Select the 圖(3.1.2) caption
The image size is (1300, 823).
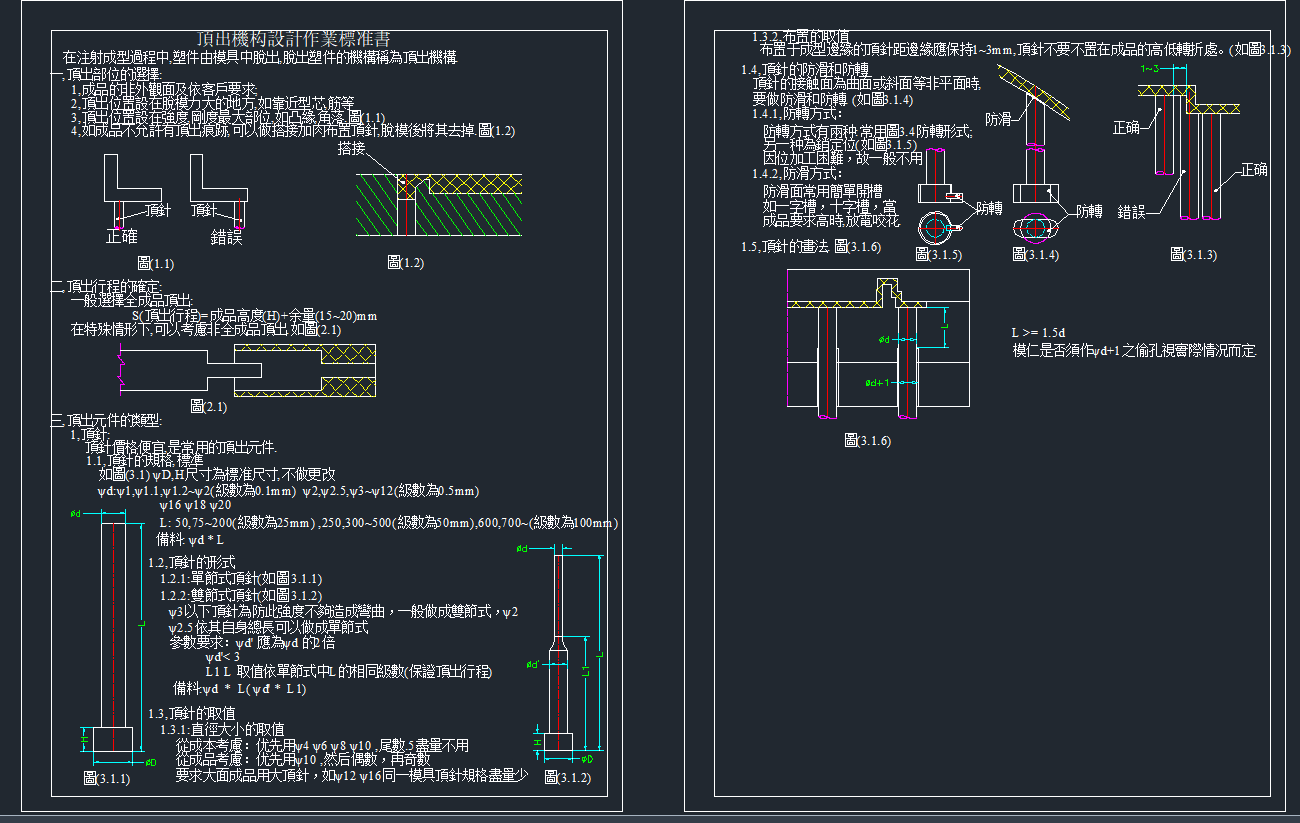[567, 777]
